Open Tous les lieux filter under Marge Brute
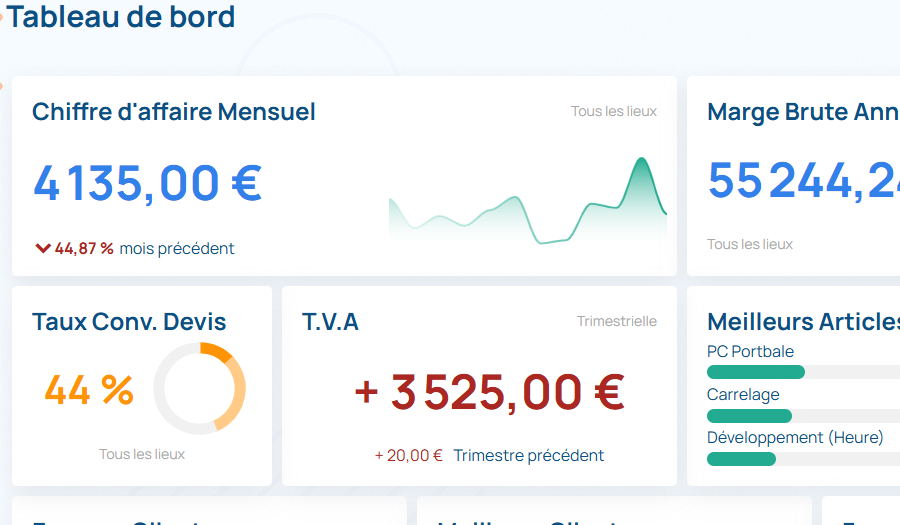The width and height of the screenshot is (900, 525). point(749,244)
